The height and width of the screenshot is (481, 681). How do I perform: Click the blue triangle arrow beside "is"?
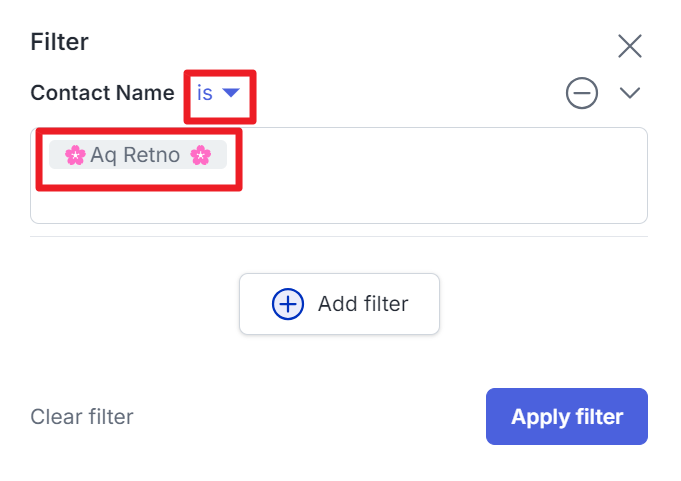click(x=231, y=92)
